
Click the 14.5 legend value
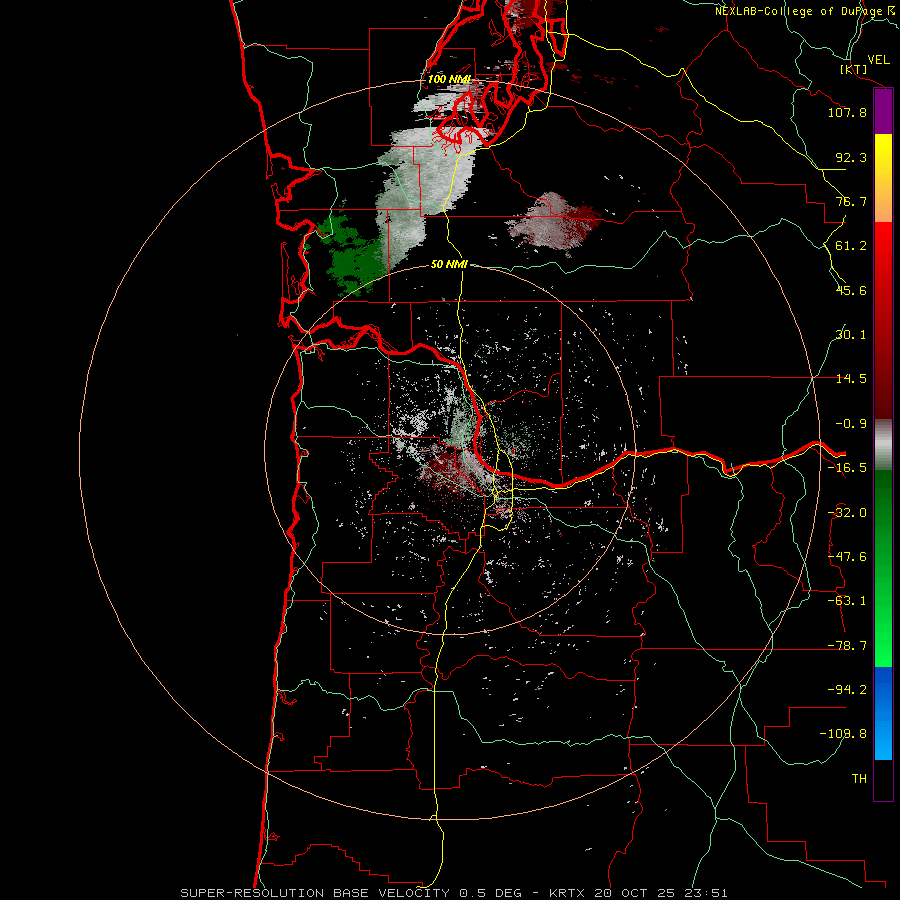pyautogui.click(x=851, y=379)
